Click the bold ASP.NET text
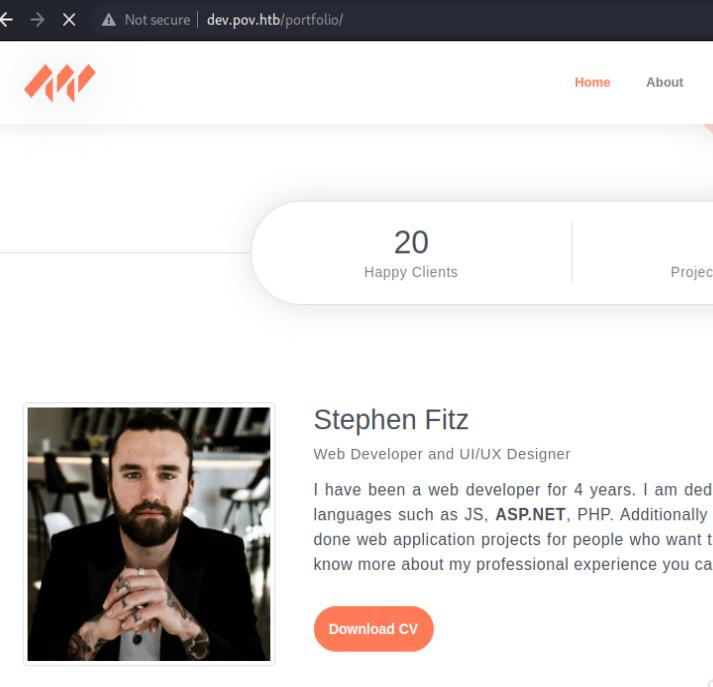713x687 pixels. tap(530, 515)
